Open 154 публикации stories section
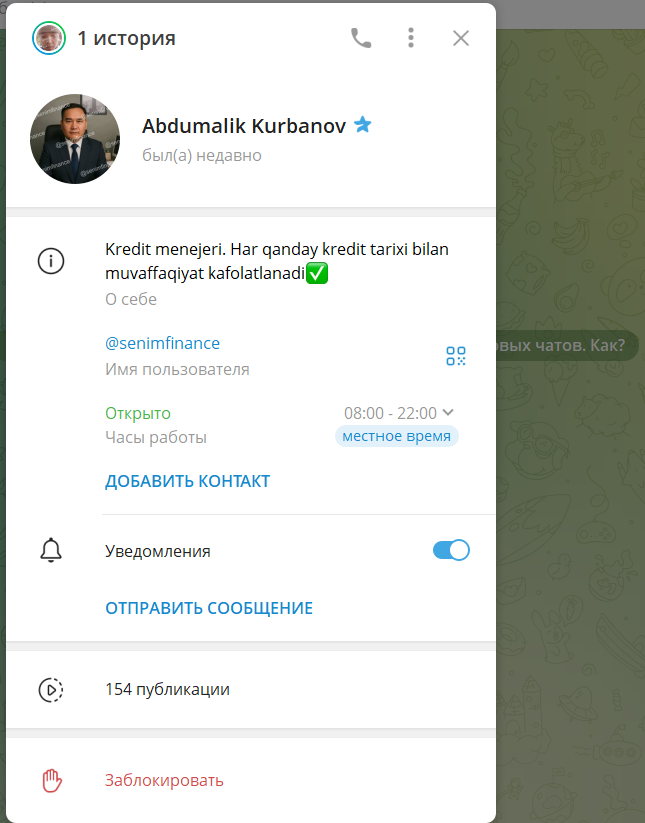The width and height of the screenshot is (645, 823). [251, 689]
